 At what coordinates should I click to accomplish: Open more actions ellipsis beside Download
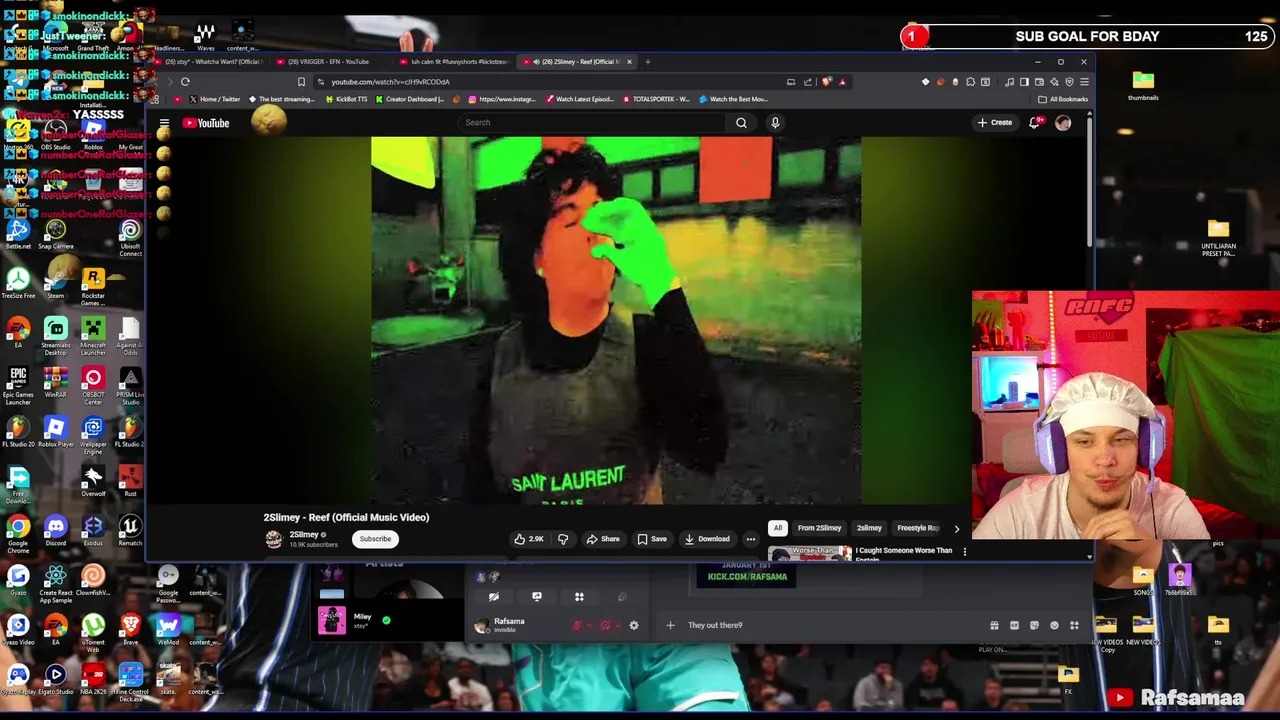point(750,539)
